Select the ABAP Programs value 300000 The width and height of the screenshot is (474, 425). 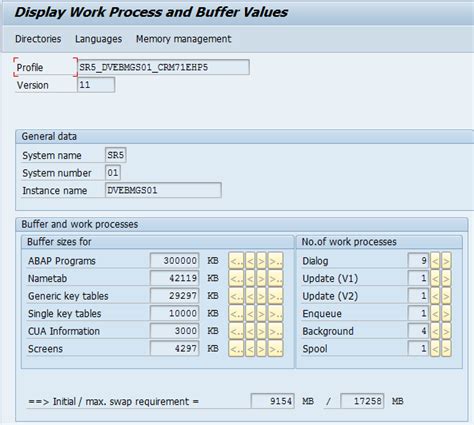[x=175, y=260]
